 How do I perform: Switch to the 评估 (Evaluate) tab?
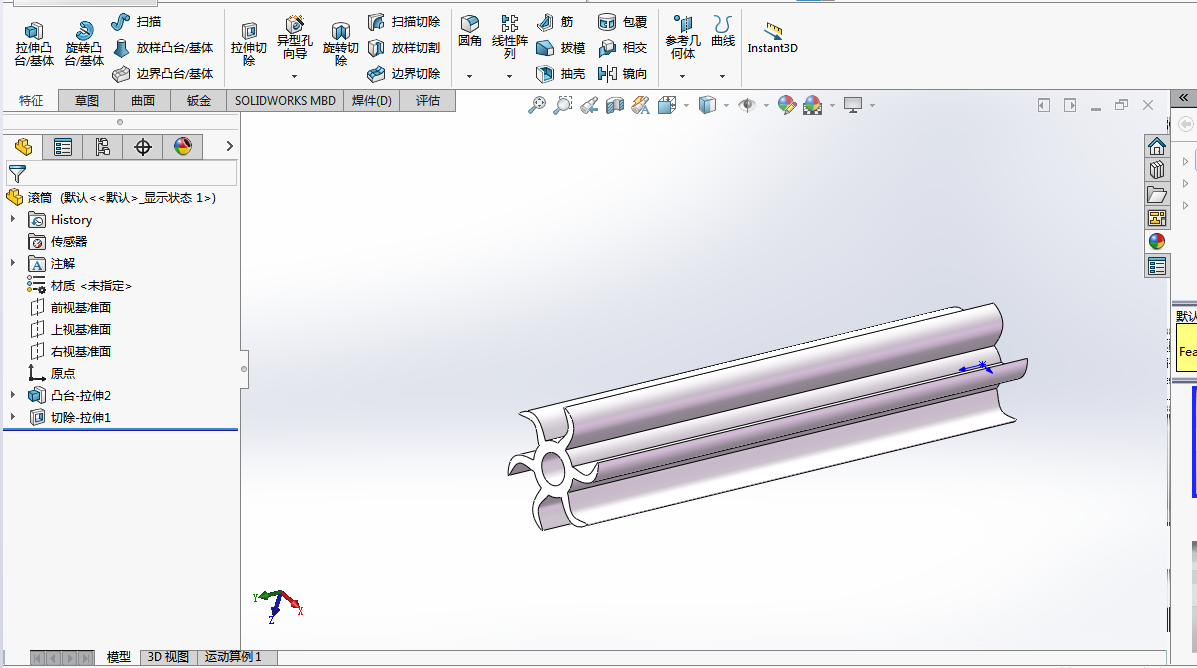pyautogui.click(x=428, y=101)
